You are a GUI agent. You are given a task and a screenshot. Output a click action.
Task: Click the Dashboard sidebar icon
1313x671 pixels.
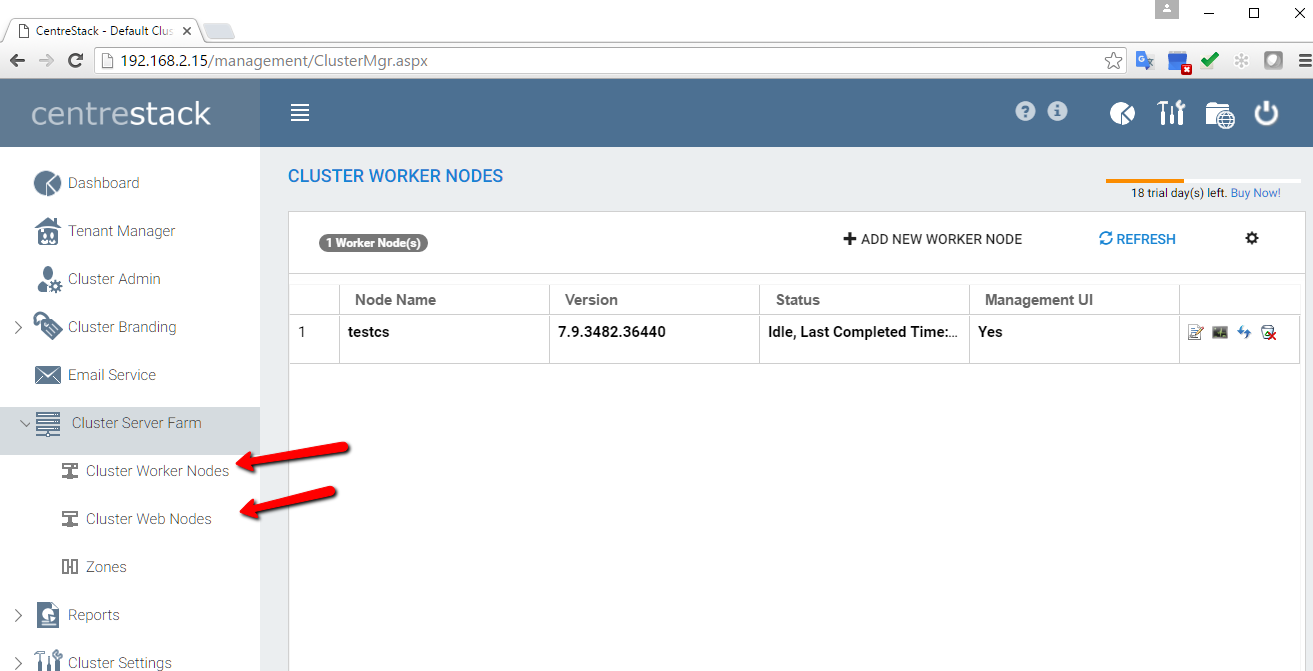(47, 183)
